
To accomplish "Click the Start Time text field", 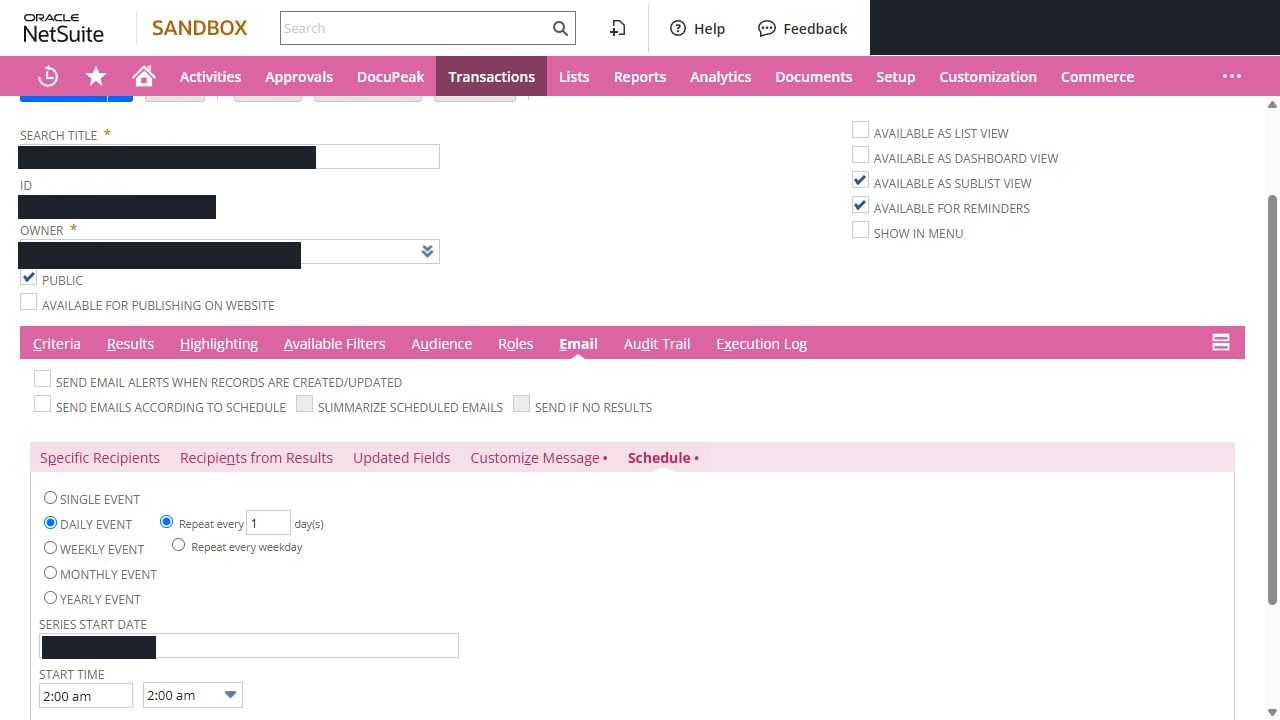I will point(86,695).
